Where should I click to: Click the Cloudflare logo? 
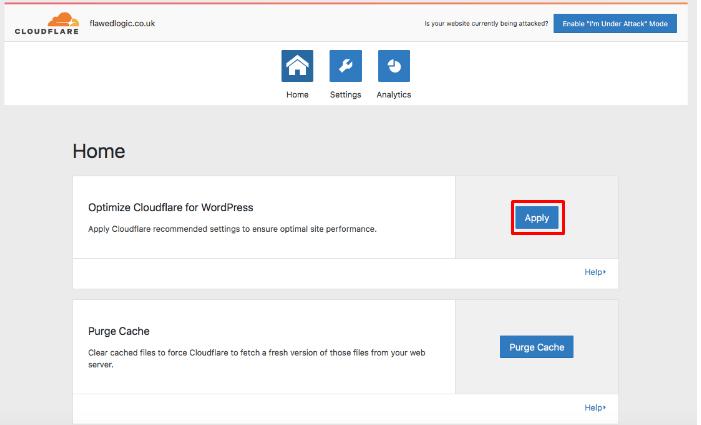47,23
